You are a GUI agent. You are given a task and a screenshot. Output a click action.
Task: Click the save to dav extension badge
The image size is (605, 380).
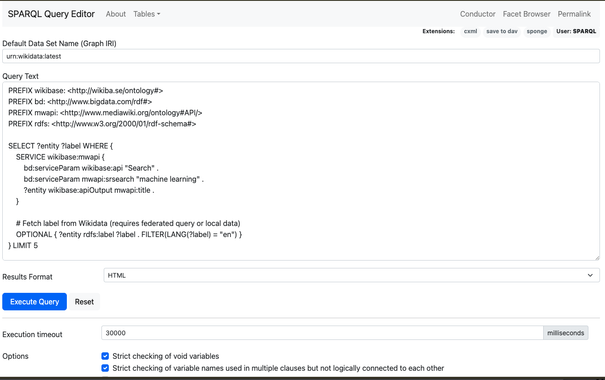(x=502, y=31)
